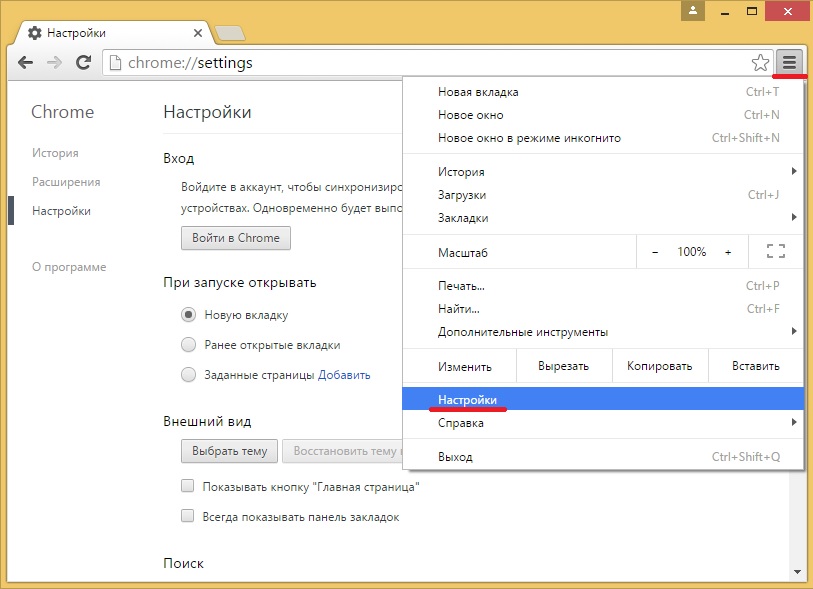Expand the Справка submenu
The width and height of the screenshot is (813, 589).
603,423
